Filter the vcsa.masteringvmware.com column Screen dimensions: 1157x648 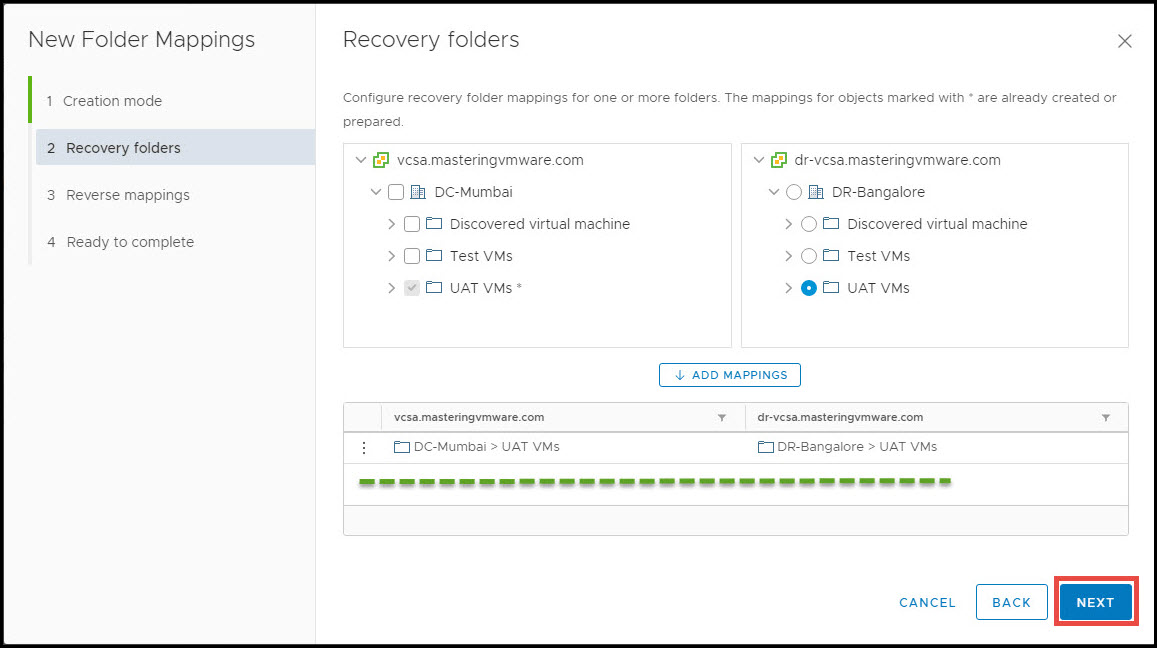[722, 418]
